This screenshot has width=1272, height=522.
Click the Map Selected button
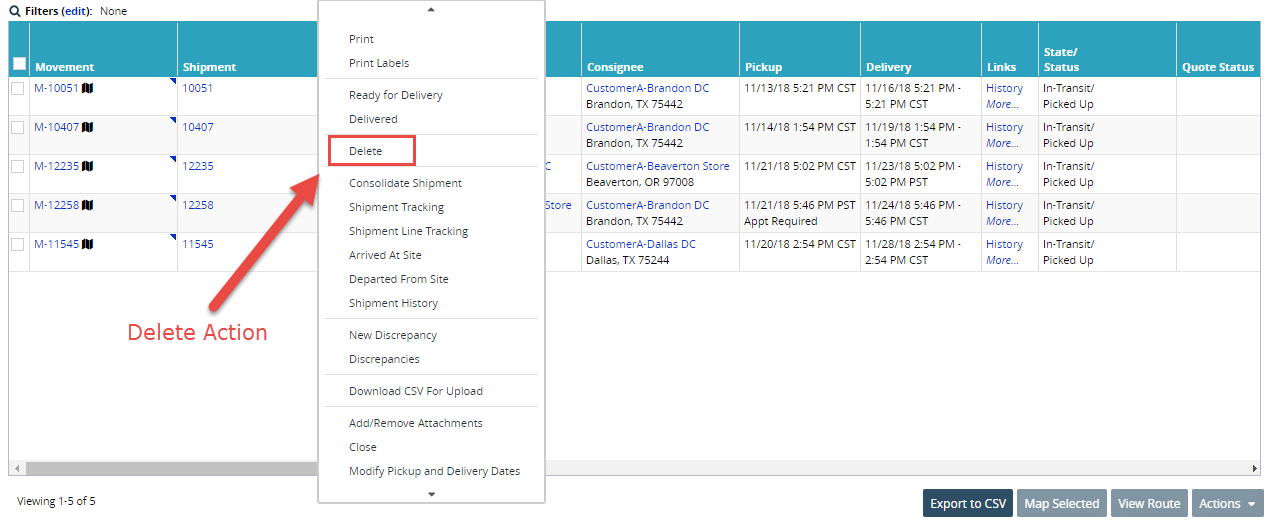(x=1062, y=503)
